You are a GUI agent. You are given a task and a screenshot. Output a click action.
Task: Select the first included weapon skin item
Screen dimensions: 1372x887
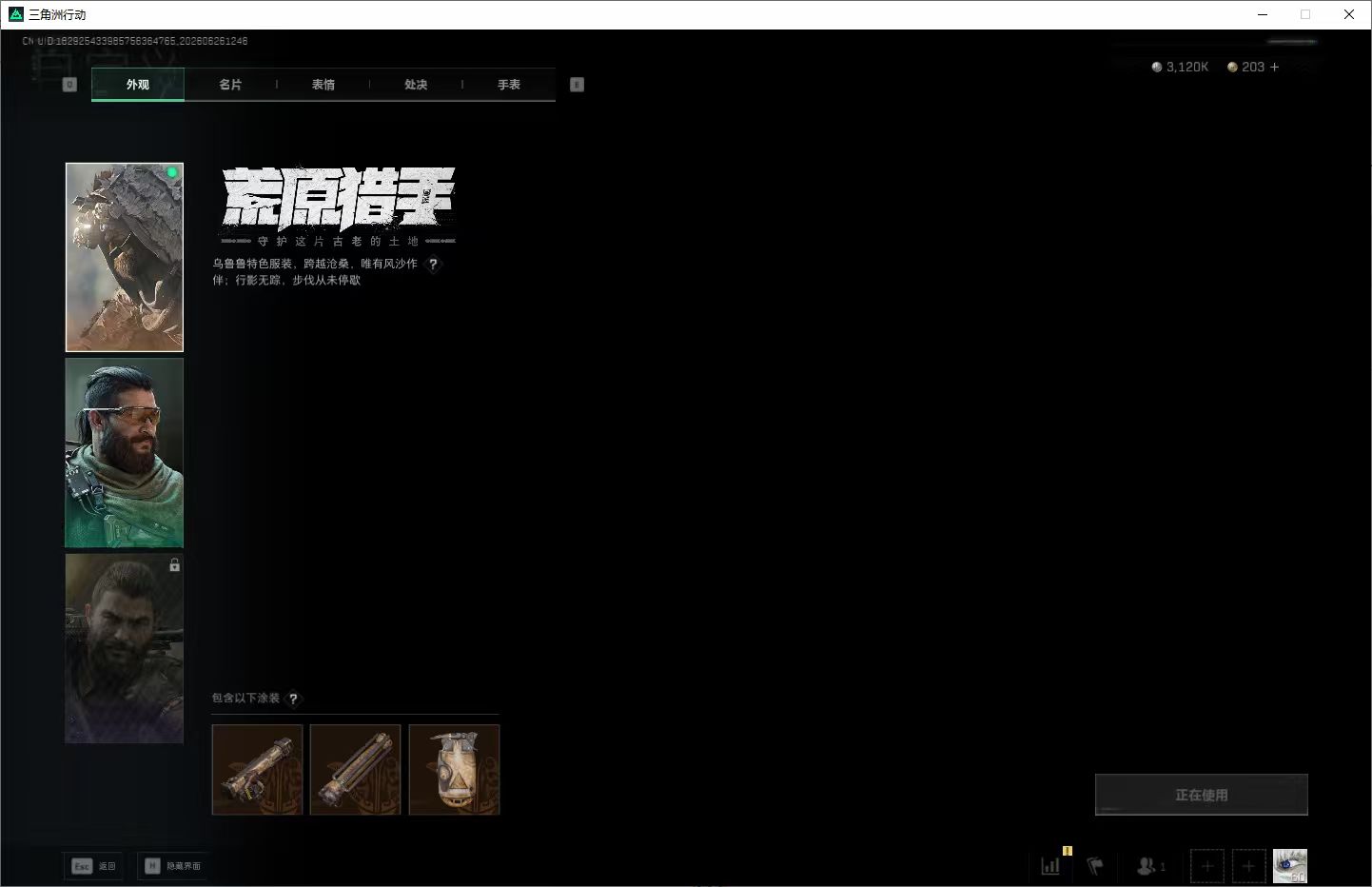coord(257,770)
